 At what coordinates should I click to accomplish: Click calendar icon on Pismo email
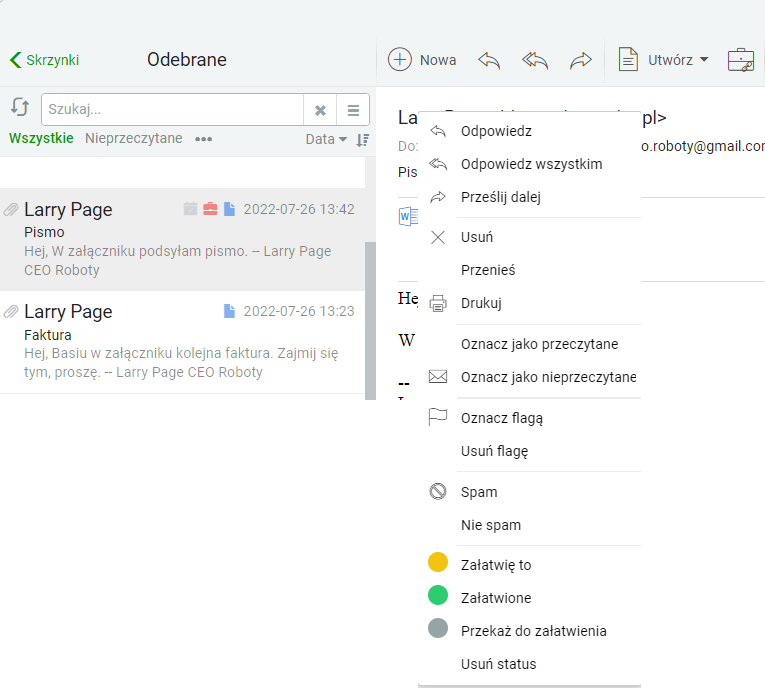tap(190, 209)
